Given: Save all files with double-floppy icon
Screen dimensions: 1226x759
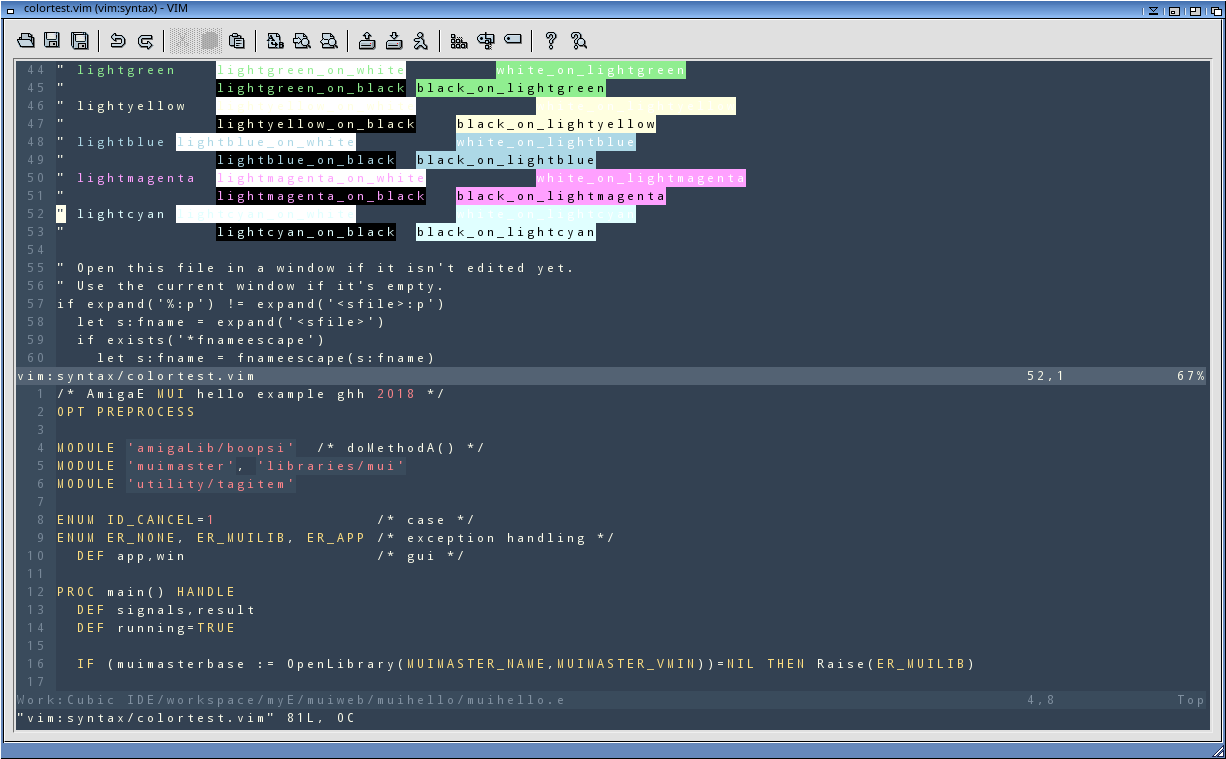Looking at the screenshot, I should coord(80,41).
